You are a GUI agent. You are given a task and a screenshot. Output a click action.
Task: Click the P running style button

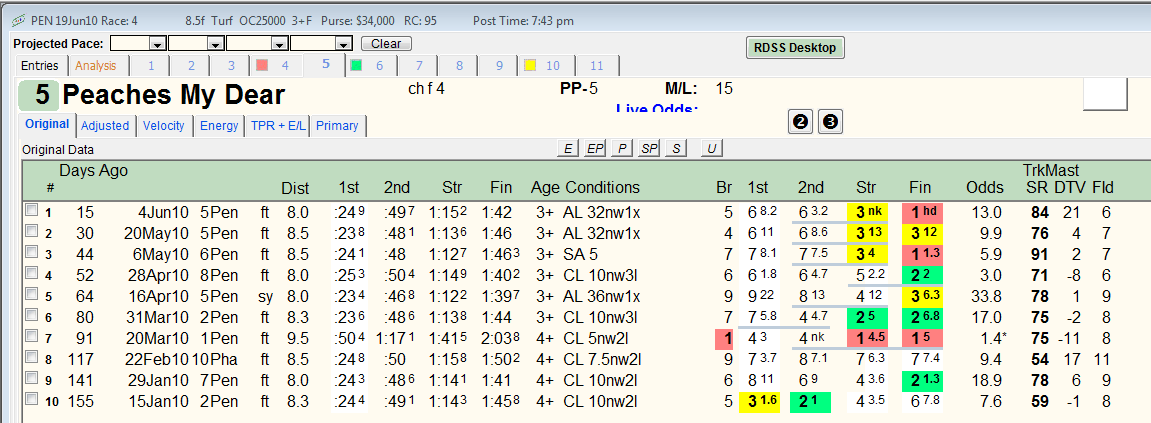622,148
